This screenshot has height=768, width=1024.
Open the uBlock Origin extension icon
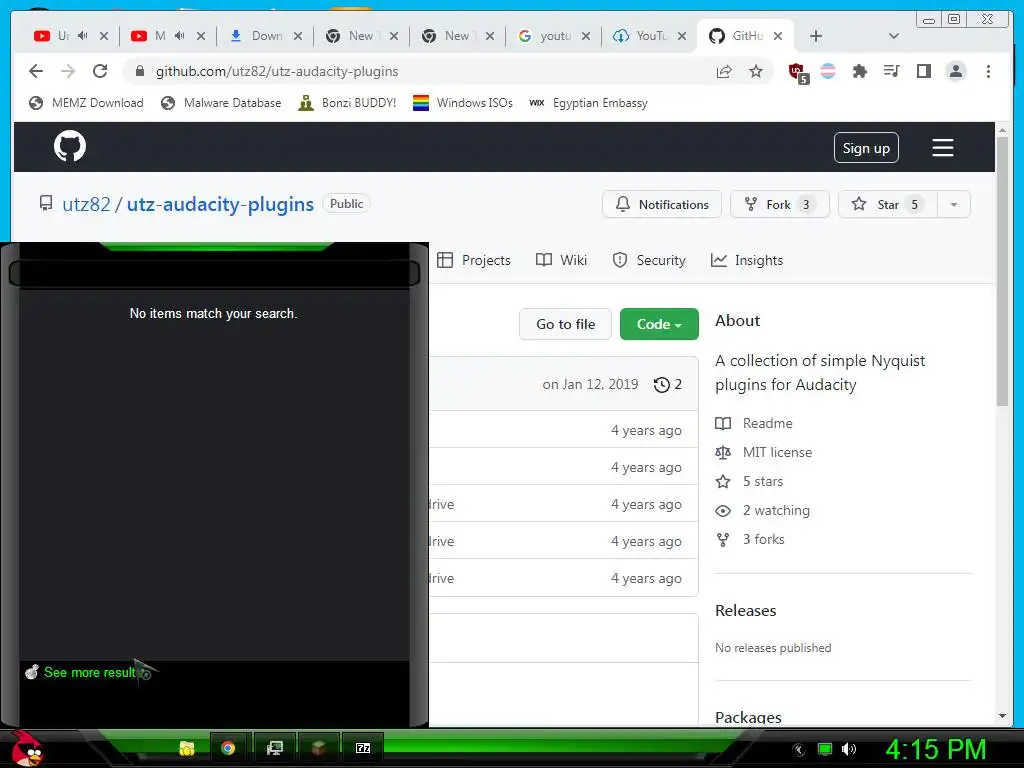point(797,72)
